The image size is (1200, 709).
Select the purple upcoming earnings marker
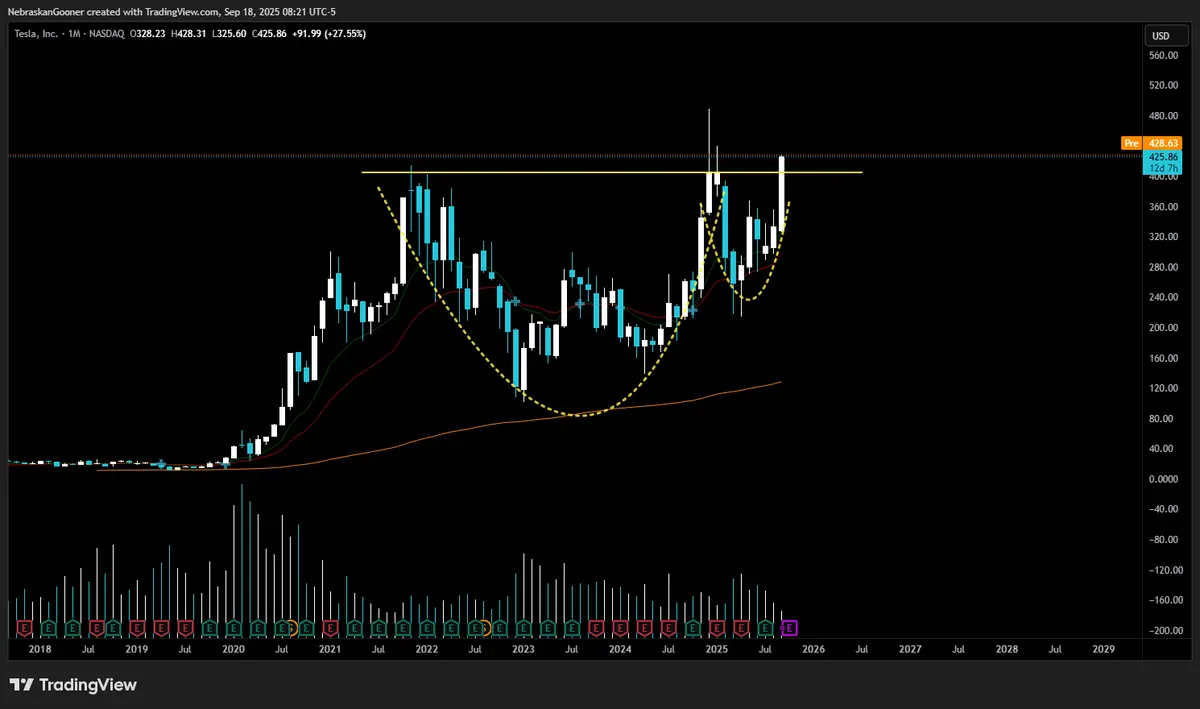coord(788,628)
